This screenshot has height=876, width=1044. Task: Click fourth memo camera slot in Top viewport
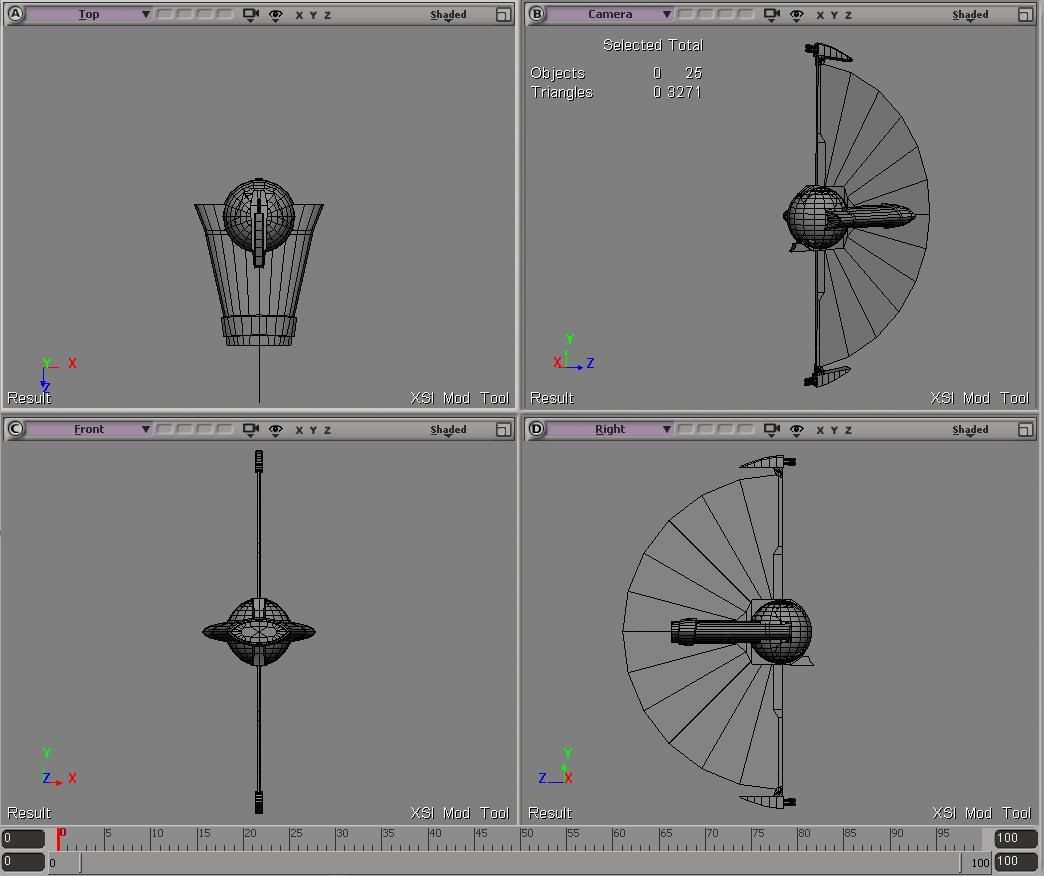225,14
